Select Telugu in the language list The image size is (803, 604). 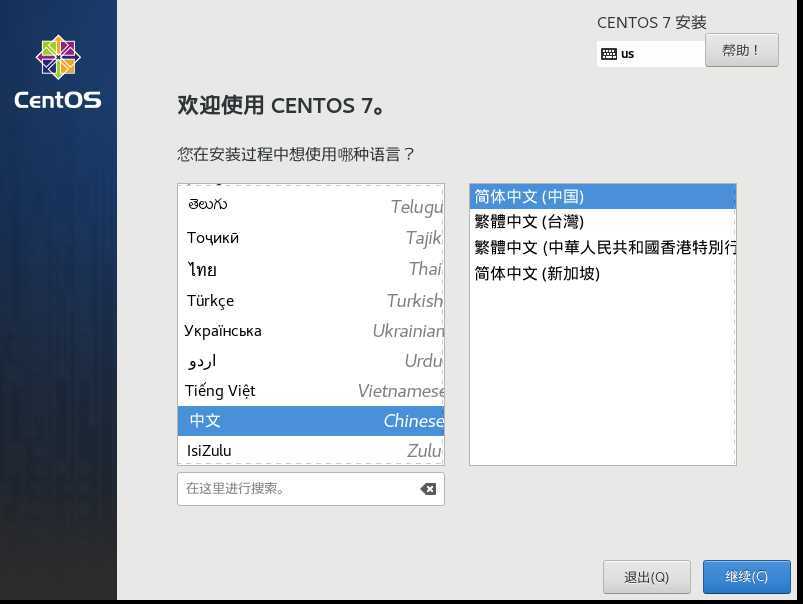click(x=311, y=205)
